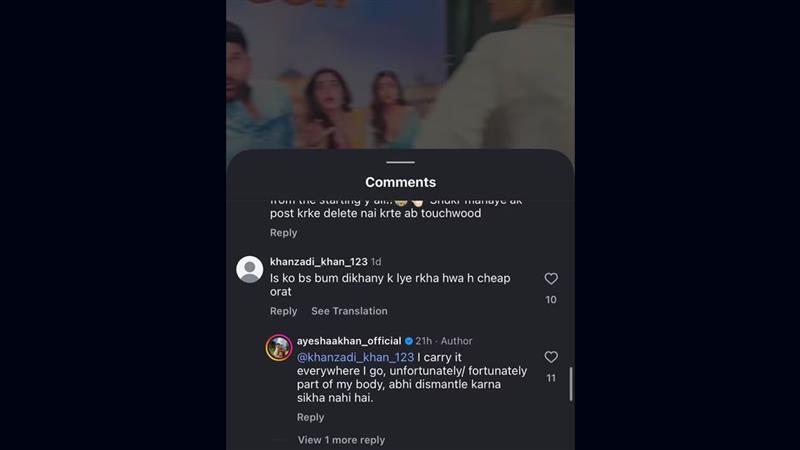Screen dimensions: 800x450
Task: Tap the drag handle above Comments
Action: point(400,161)
